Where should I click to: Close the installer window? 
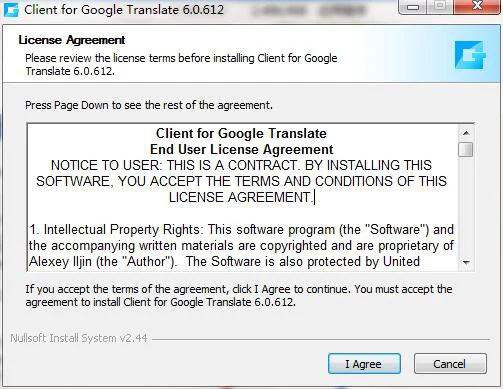click(477, 6)
